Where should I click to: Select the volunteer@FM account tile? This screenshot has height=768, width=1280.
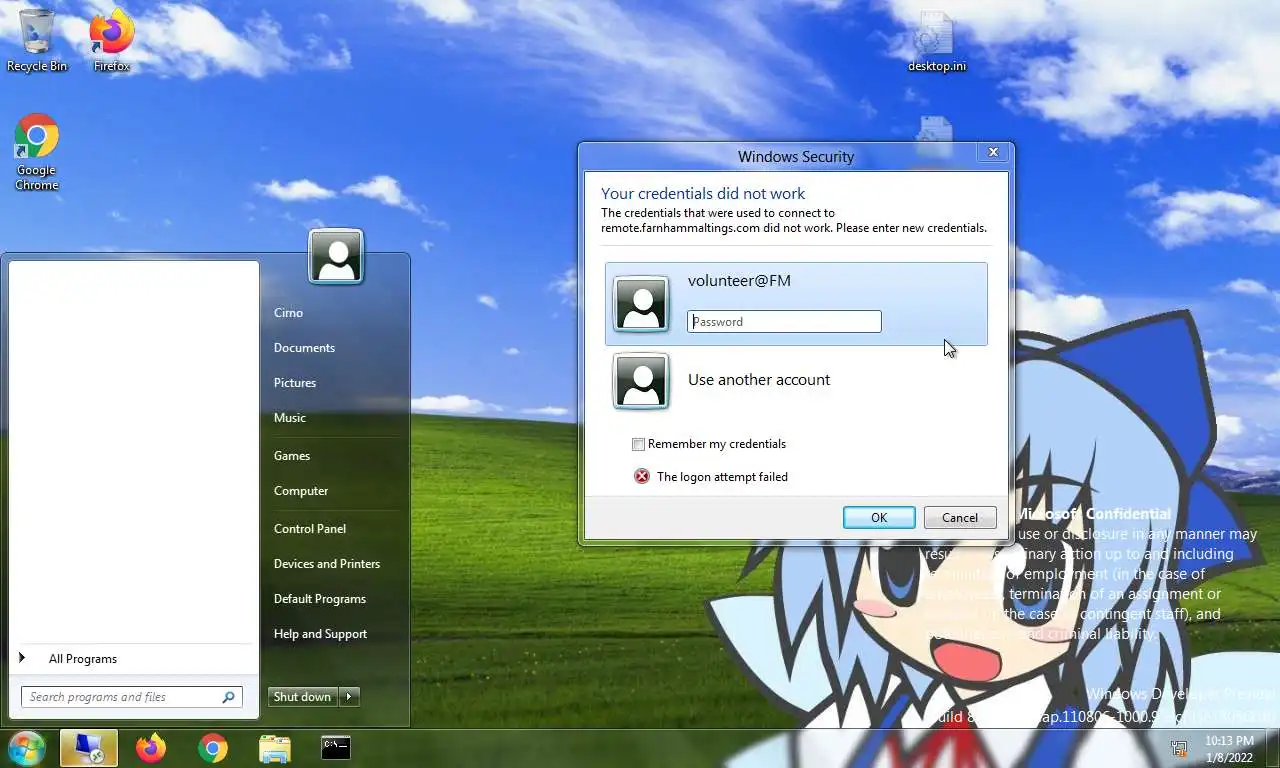click(x=796, y=304)
